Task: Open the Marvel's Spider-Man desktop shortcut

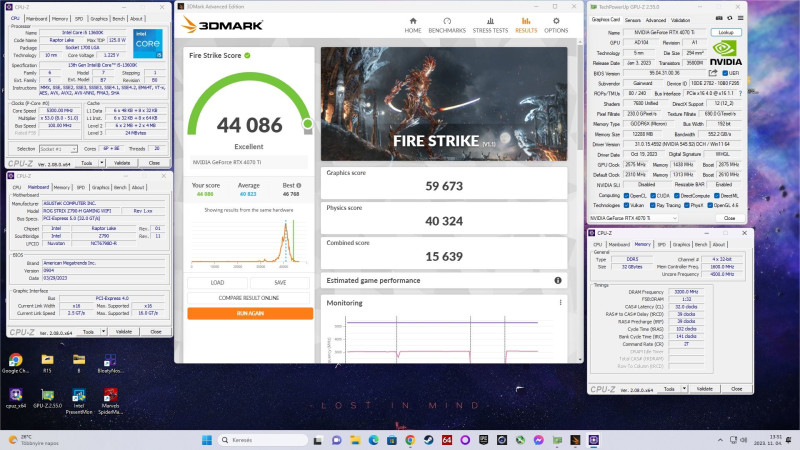Action: pyautogui.click(x=110, y=401)
